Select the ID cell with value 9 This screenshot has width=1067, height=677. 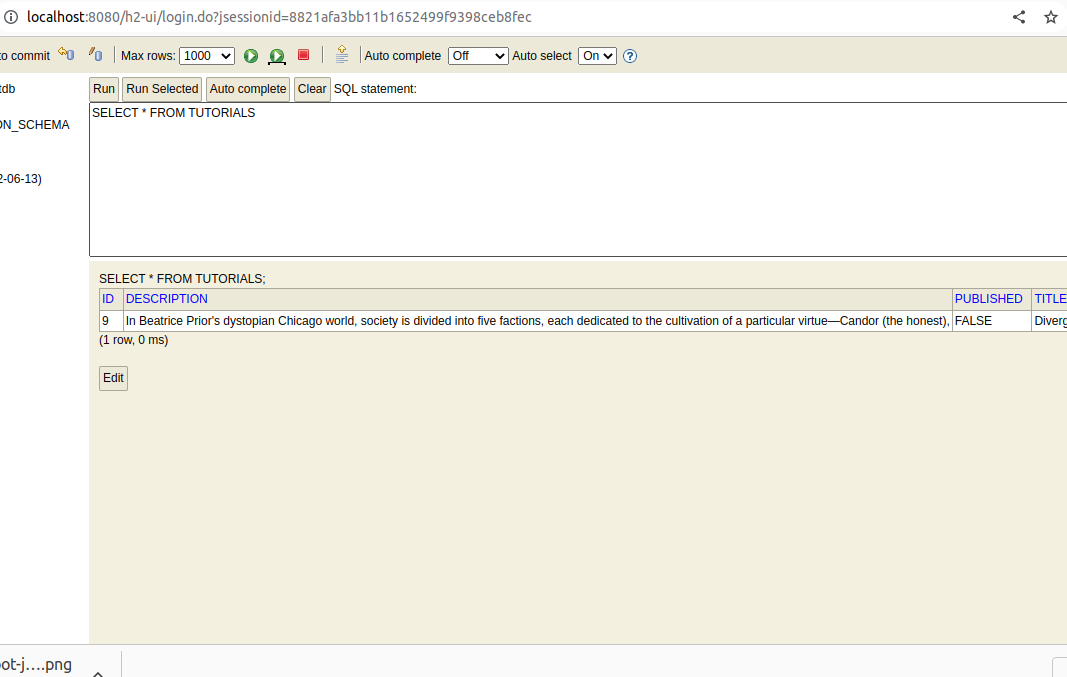pos(111,320)
